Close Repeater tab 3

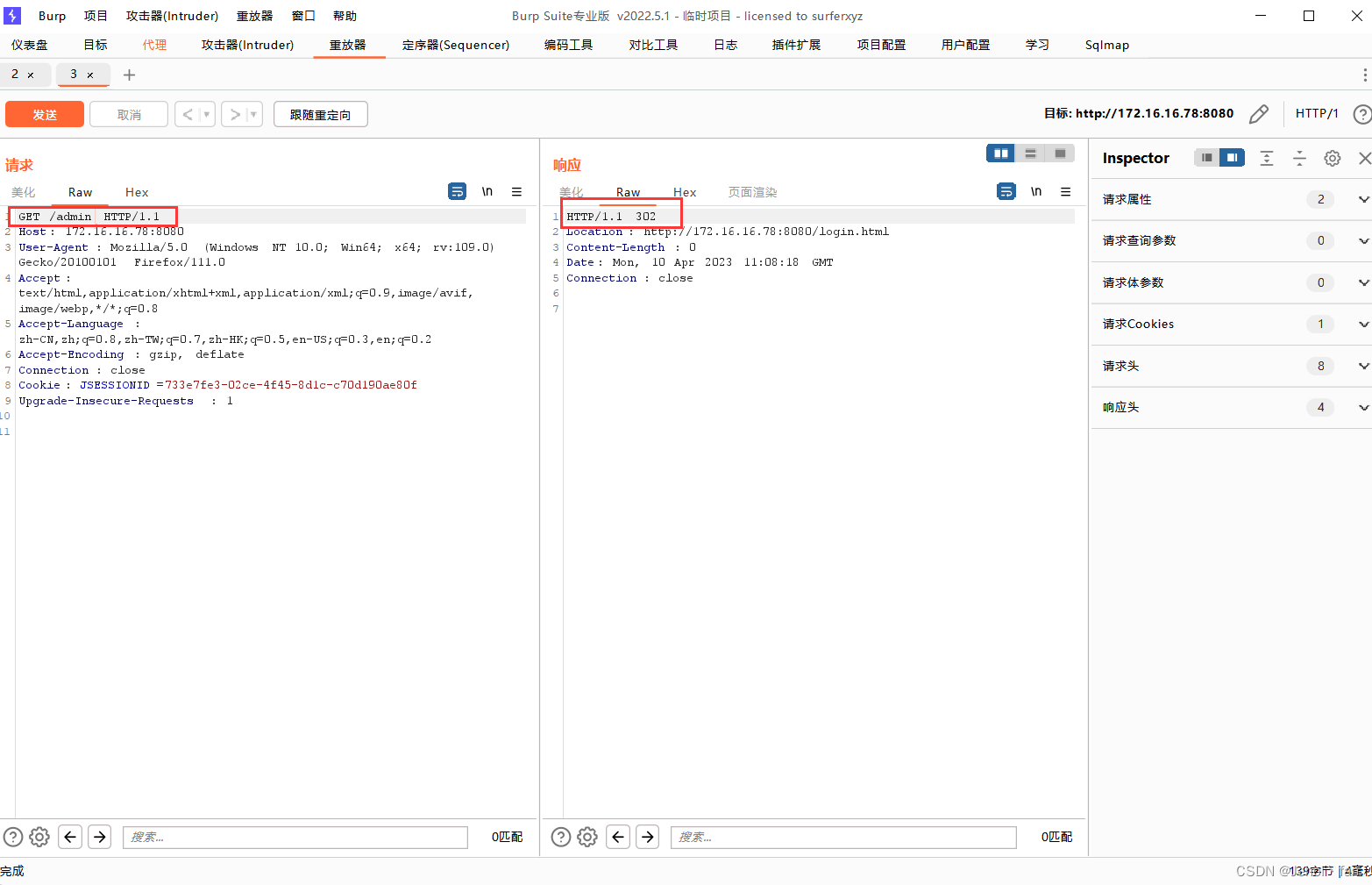pyautogui.click(x=89, y=75)
